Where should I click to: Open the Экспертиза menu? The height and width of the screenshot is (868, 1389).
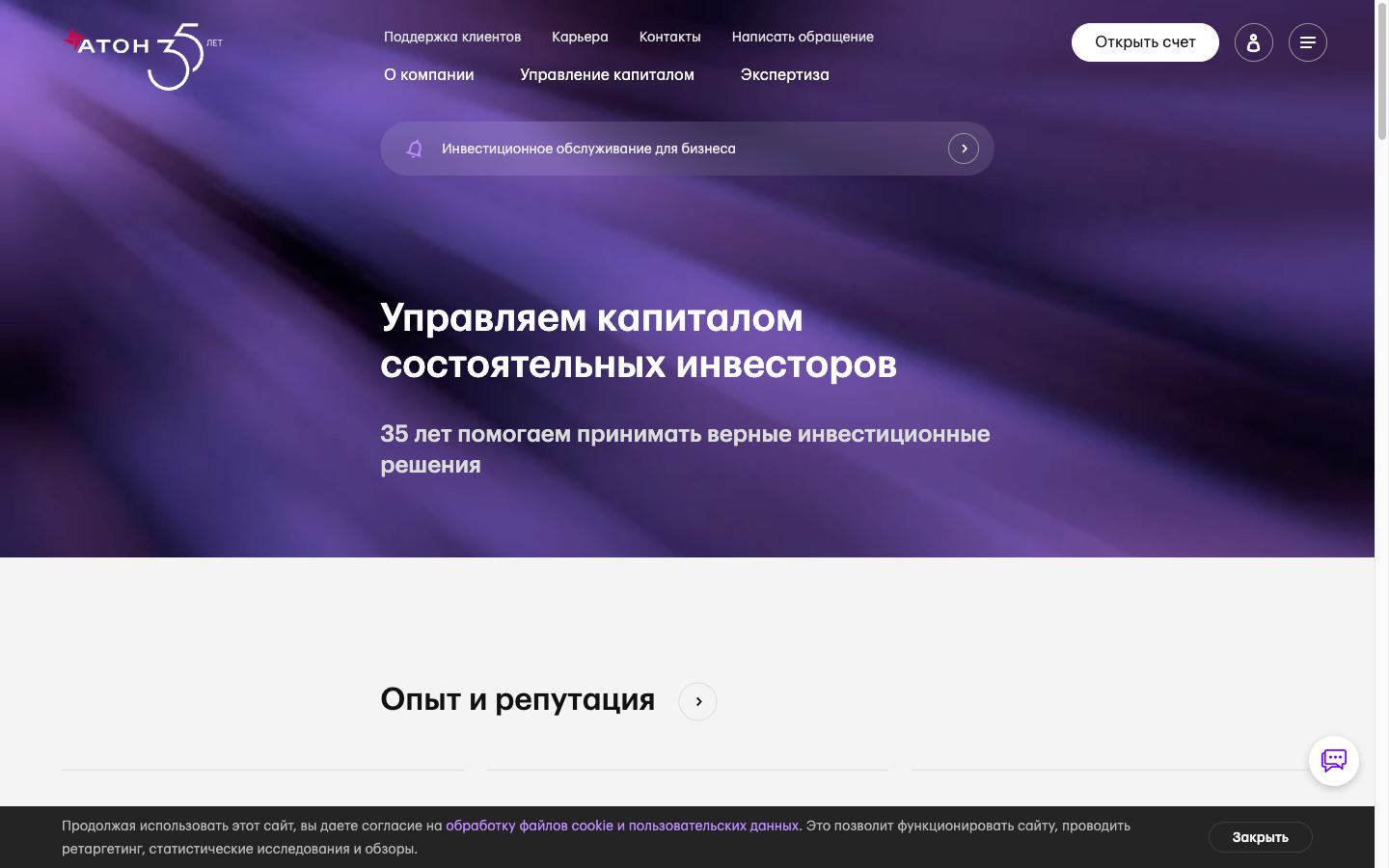(785, 74)
